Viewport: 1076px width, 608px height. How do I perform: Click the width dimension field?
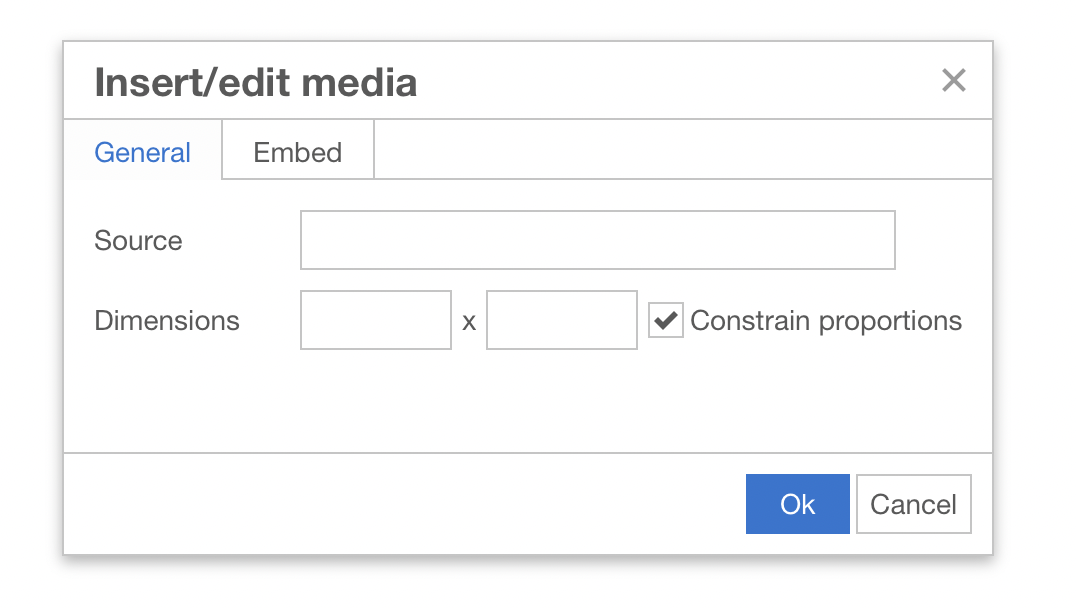[x=375, y=319]
